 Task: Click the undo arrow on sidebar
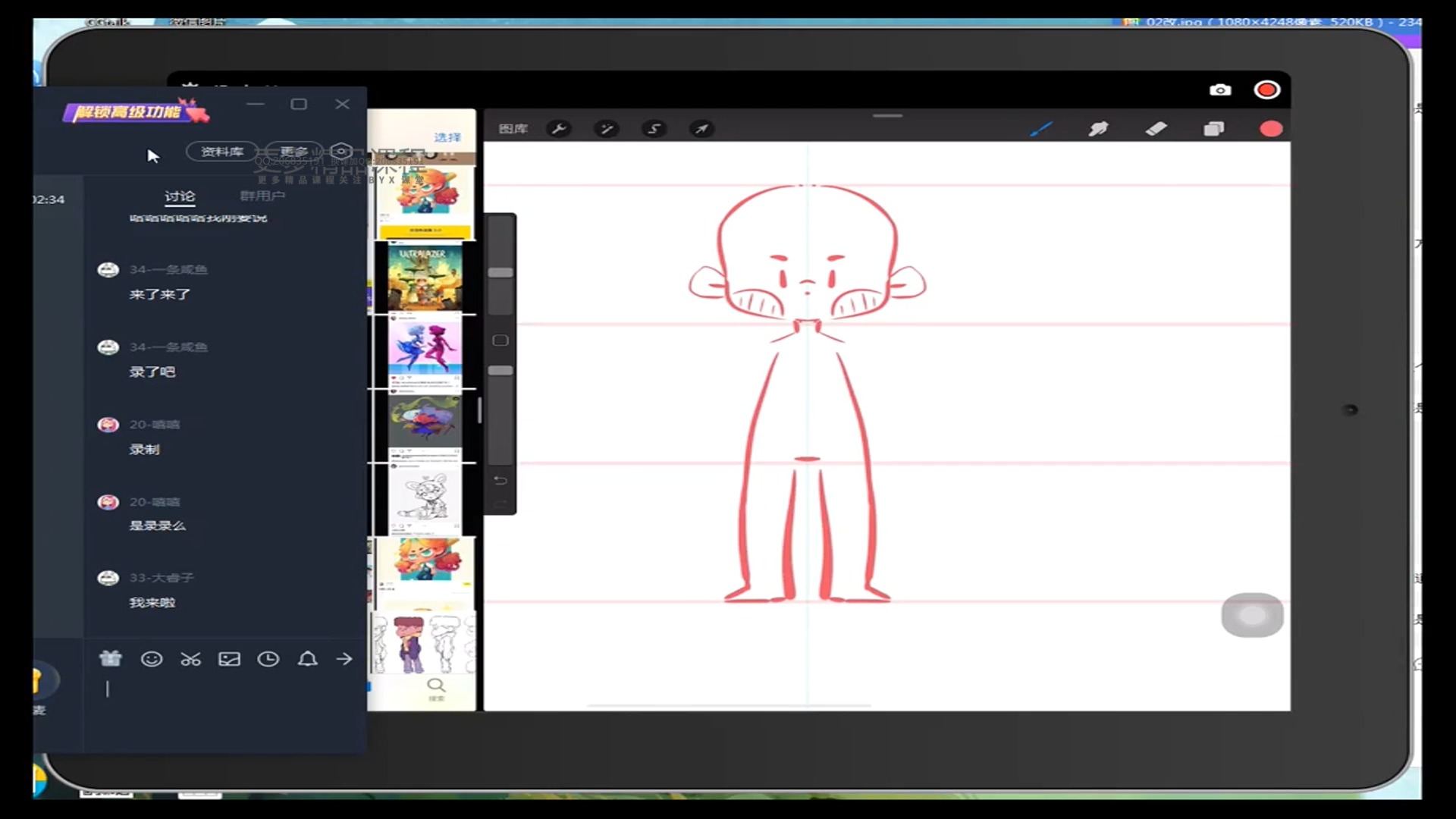click(x=500, y=480)
